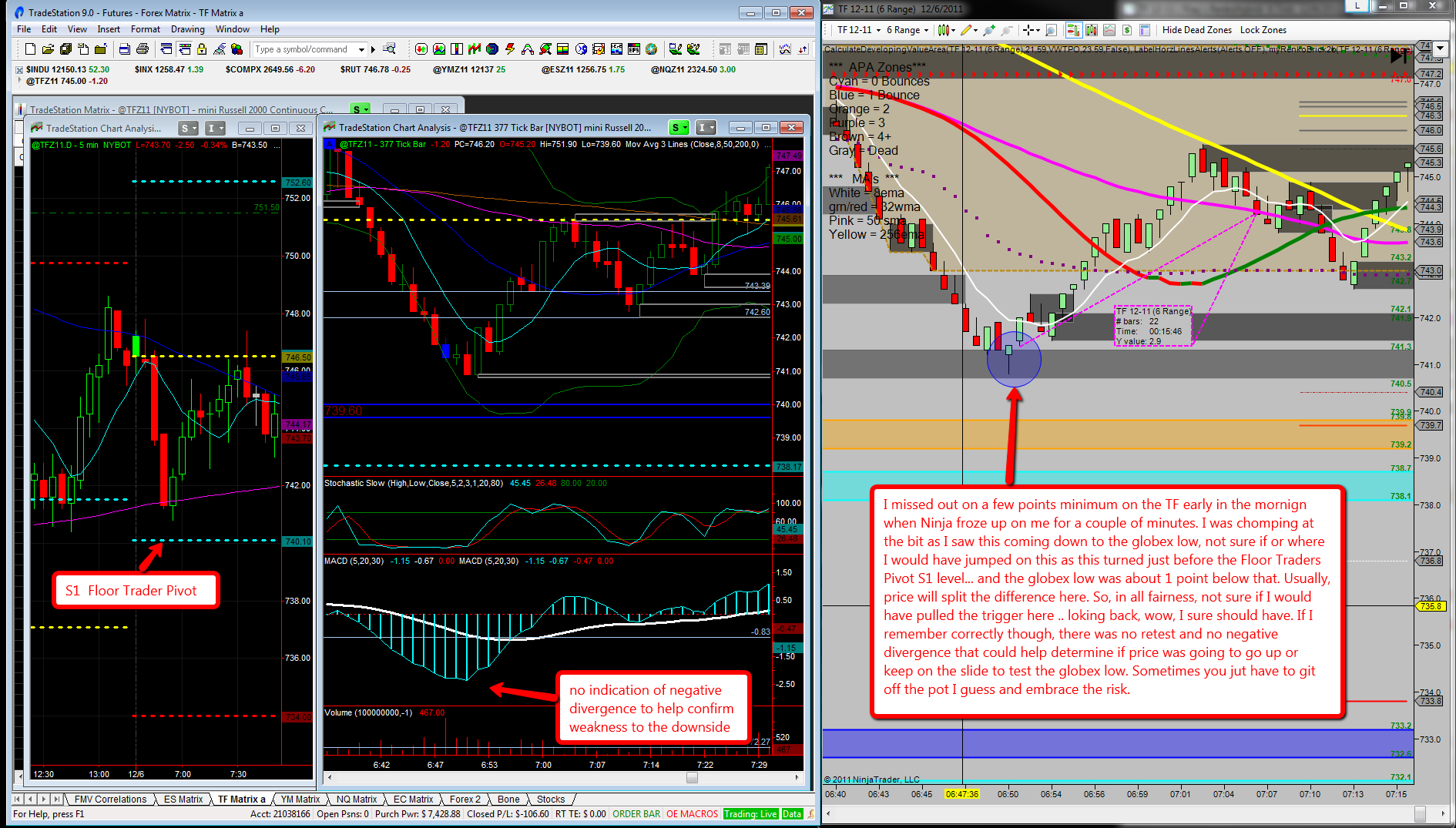
Task: Toggle the Chart Trader icon in NinjaTrader toolbar
Action: point(1073,30)
